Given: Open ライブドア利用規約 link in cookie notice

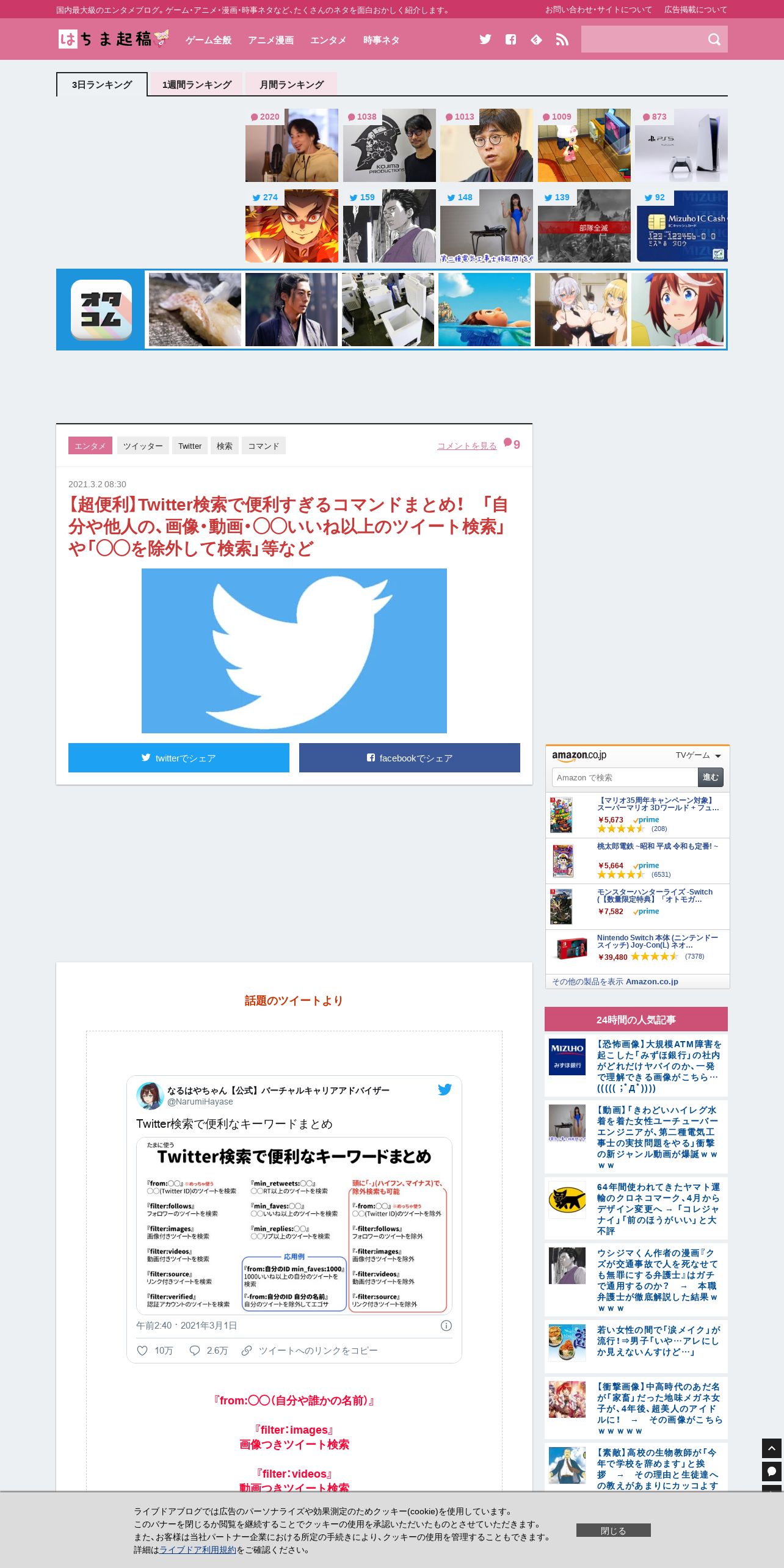Looking at the screenshot, I should 198,1550.
